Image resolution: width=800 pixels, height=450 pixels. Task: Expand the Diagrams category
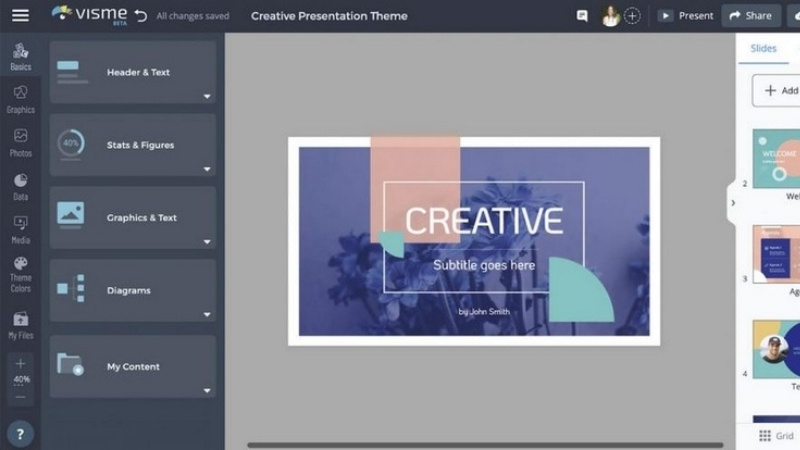coord(133,291)
